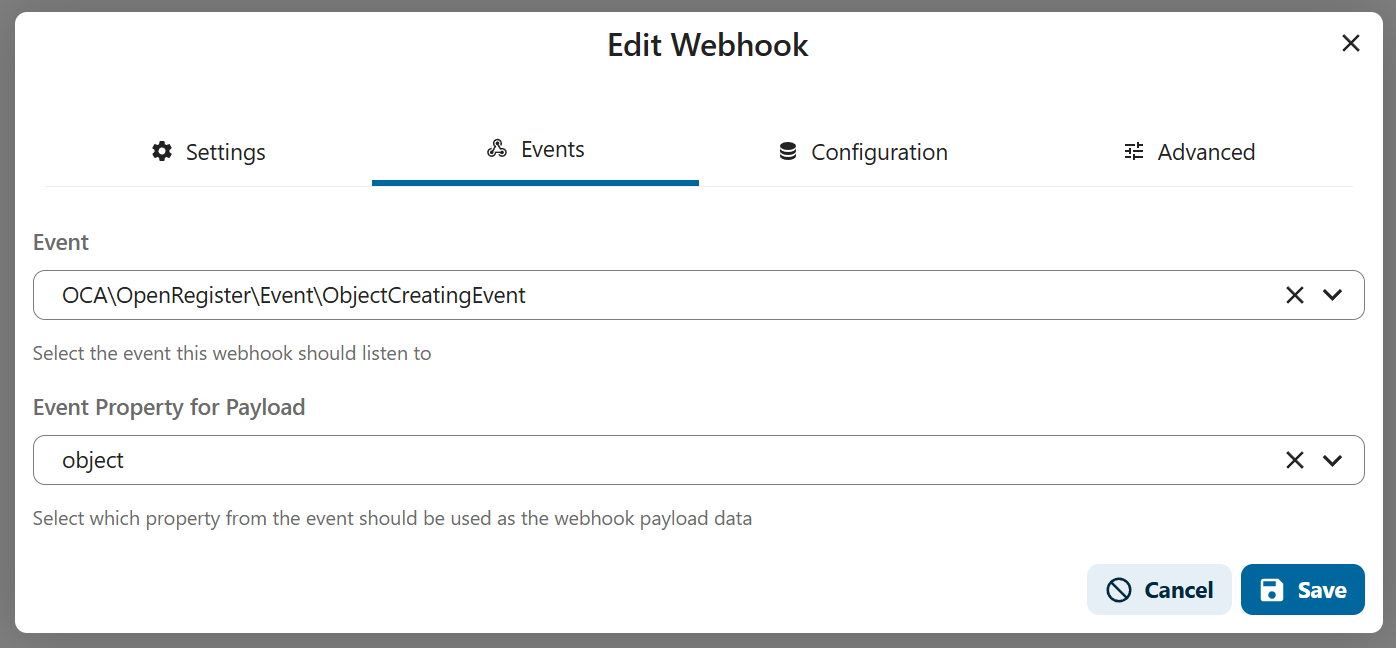This screenshot has height=648, width=1396.
Task: Click the 'Event Property for Payload' label
Action: click(x=169, y=408)
